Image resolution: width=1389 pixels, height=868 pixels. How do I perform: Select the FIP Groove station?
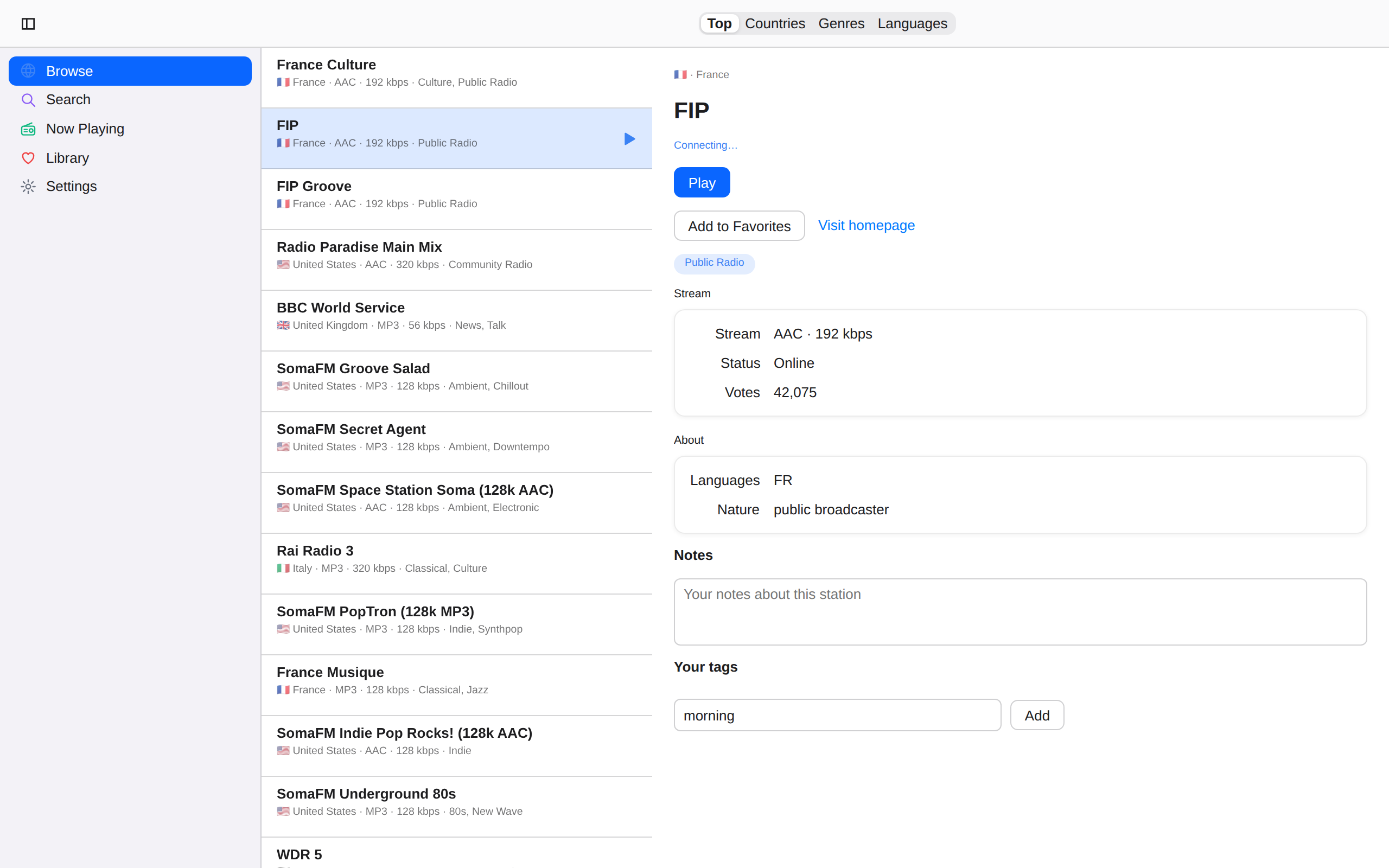pos(457,199)
